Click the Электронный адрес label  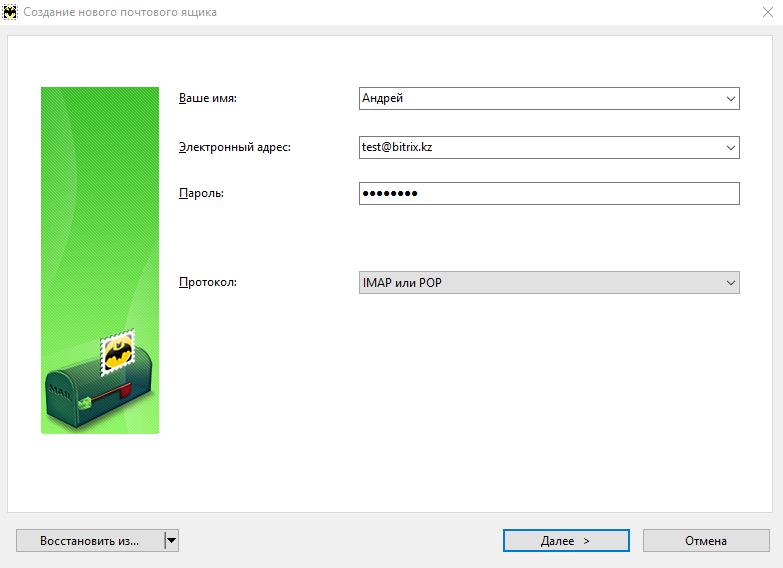click(235, 147)
